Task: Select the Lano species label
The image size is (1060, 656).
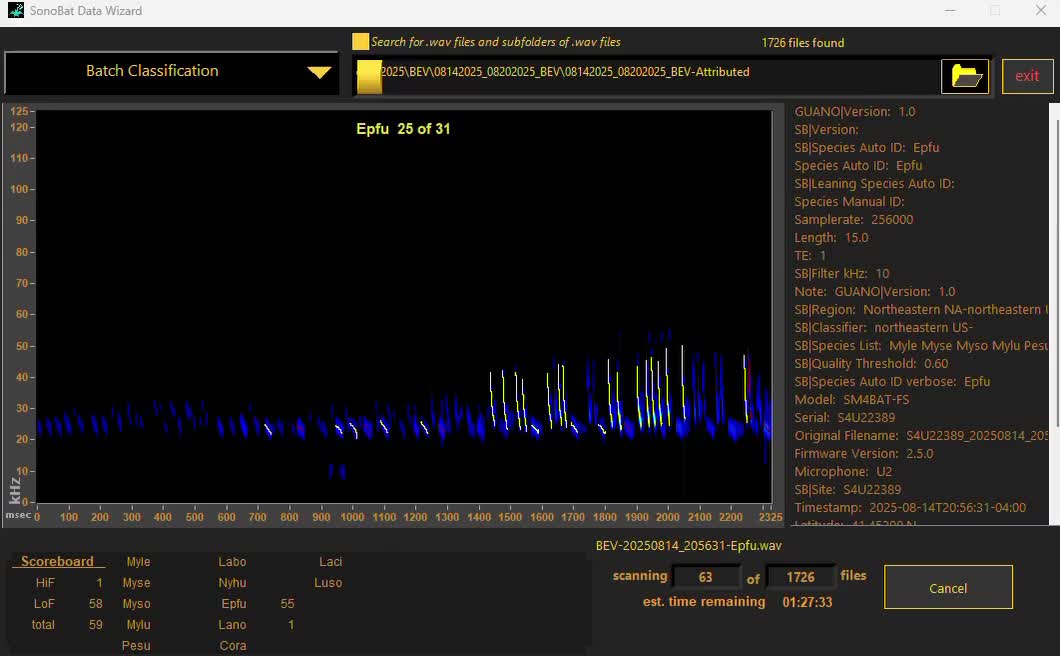Action: click(x=233, y=625)
